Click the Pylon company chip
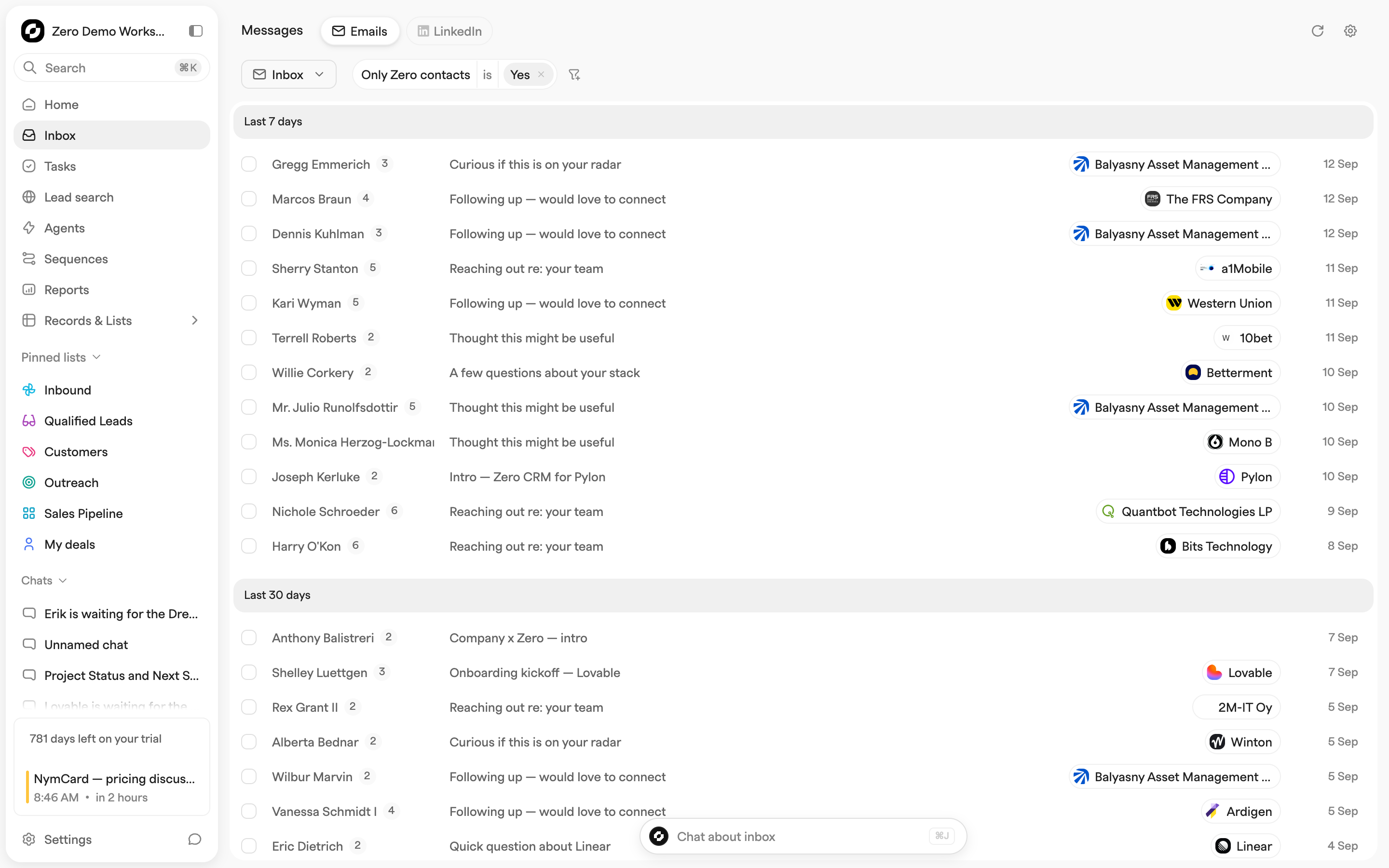The image size is (1389, 868). pos(1248,476)
